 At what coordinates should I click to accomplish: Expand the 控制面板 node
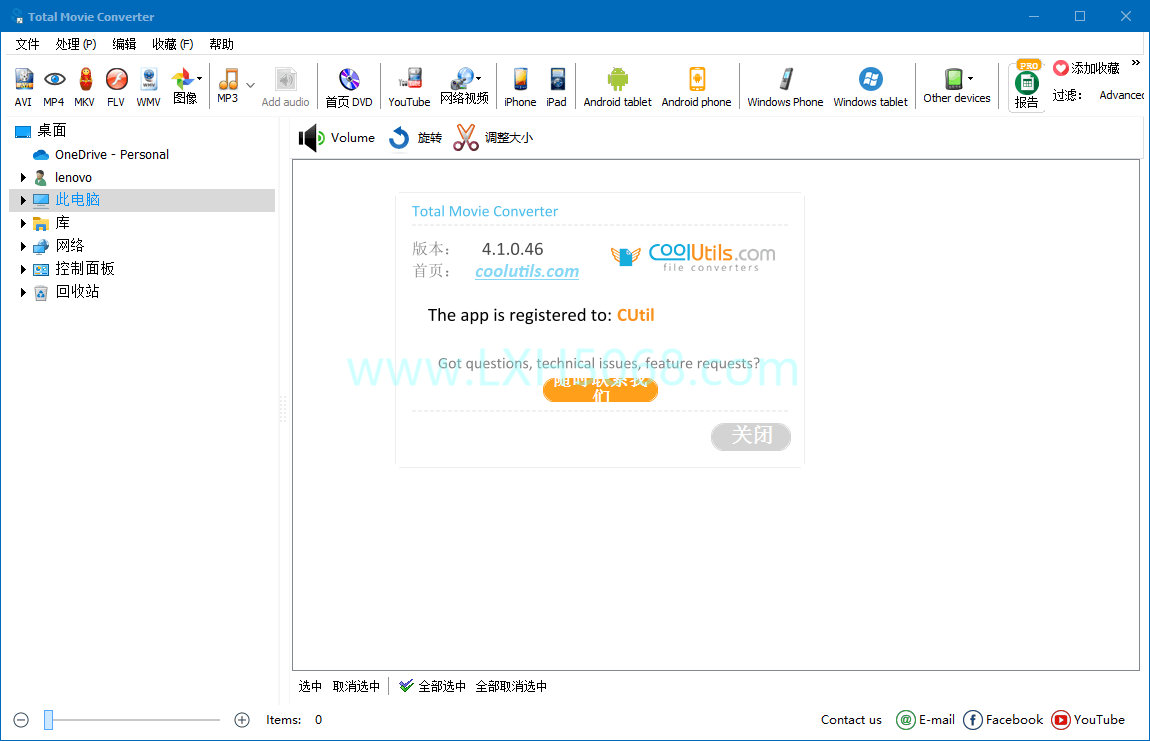click(x=23, y=269)
